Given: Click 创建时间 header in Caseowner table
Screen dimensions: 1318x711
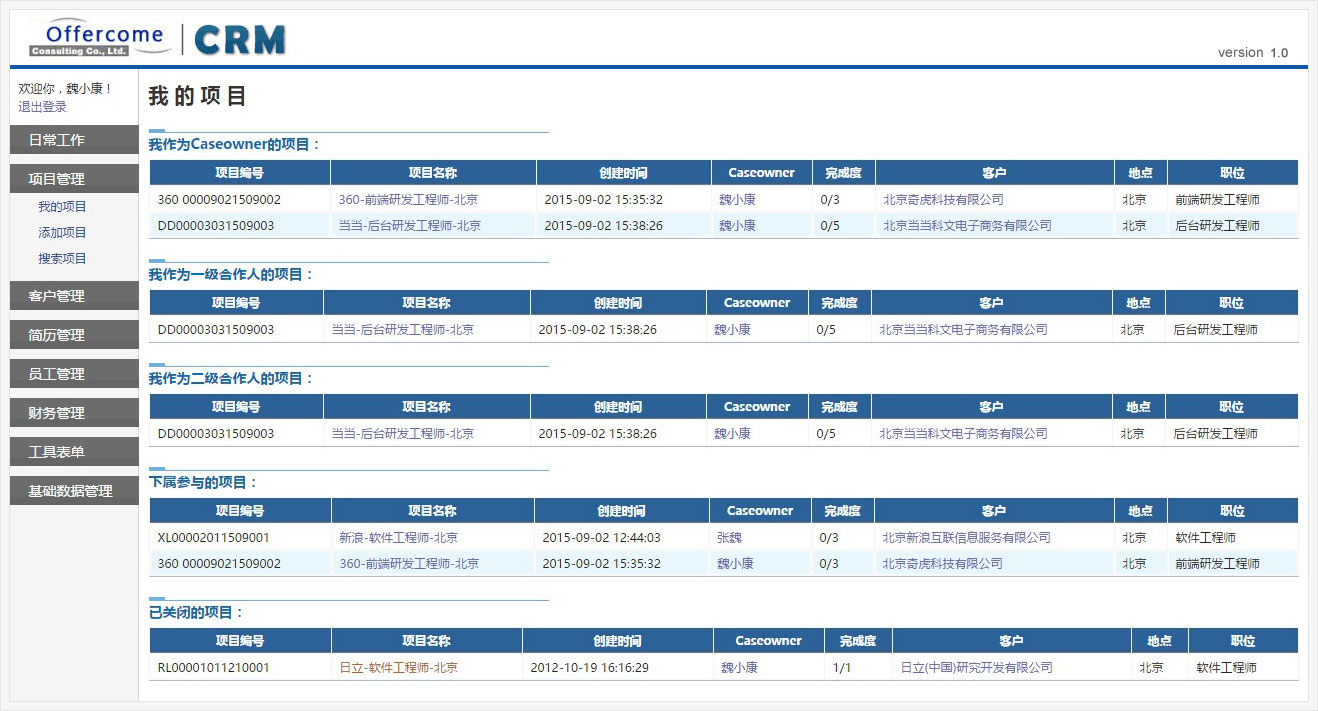Looking at the screenshot, I should point(624,173).
